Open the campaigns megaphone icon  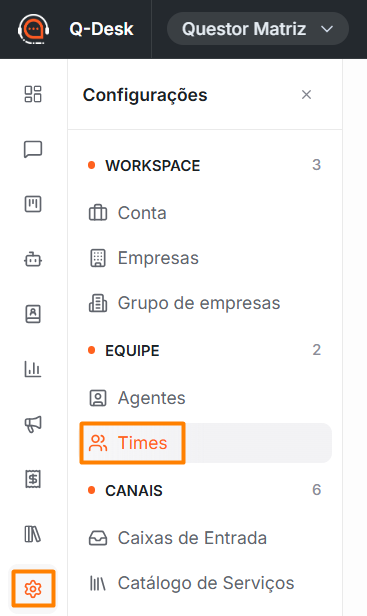(33, 424)
